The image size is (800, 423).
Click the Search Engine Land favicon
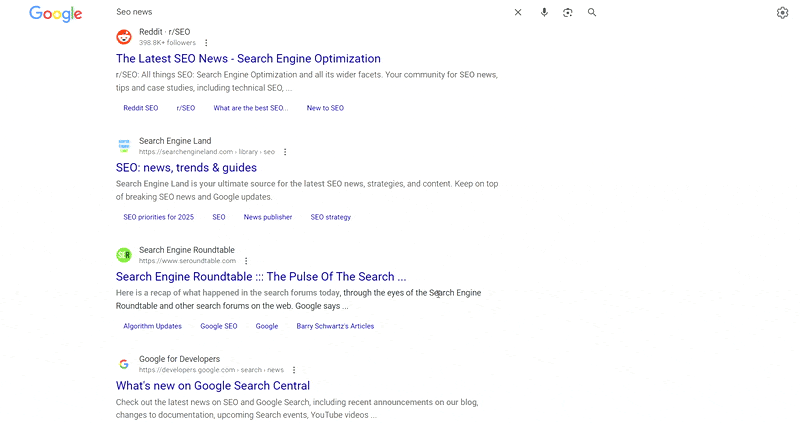tap(124, 146)
